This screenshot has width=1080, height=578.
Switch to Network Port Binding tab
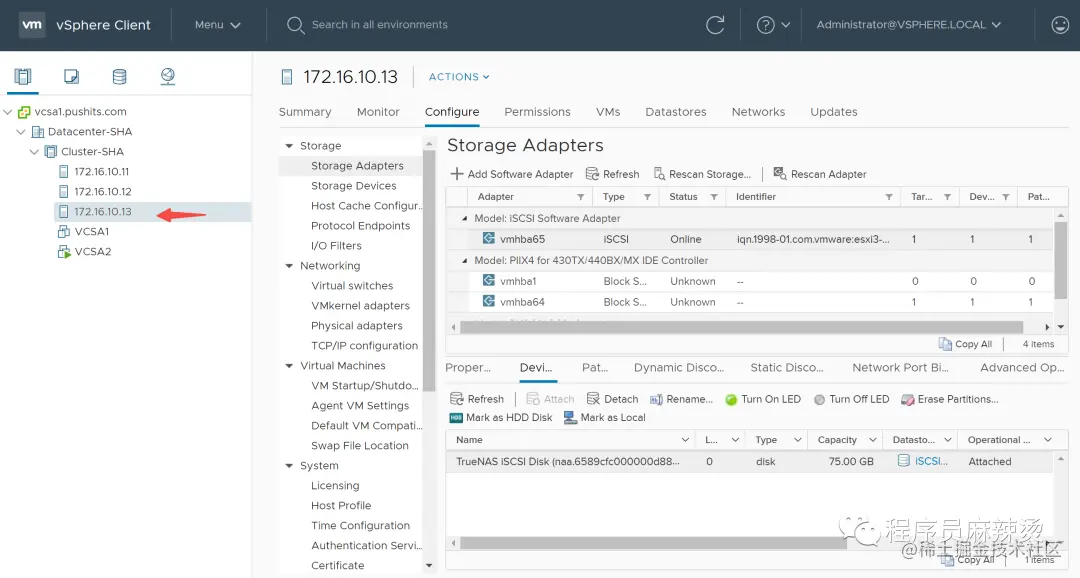[x=900, y=367]
